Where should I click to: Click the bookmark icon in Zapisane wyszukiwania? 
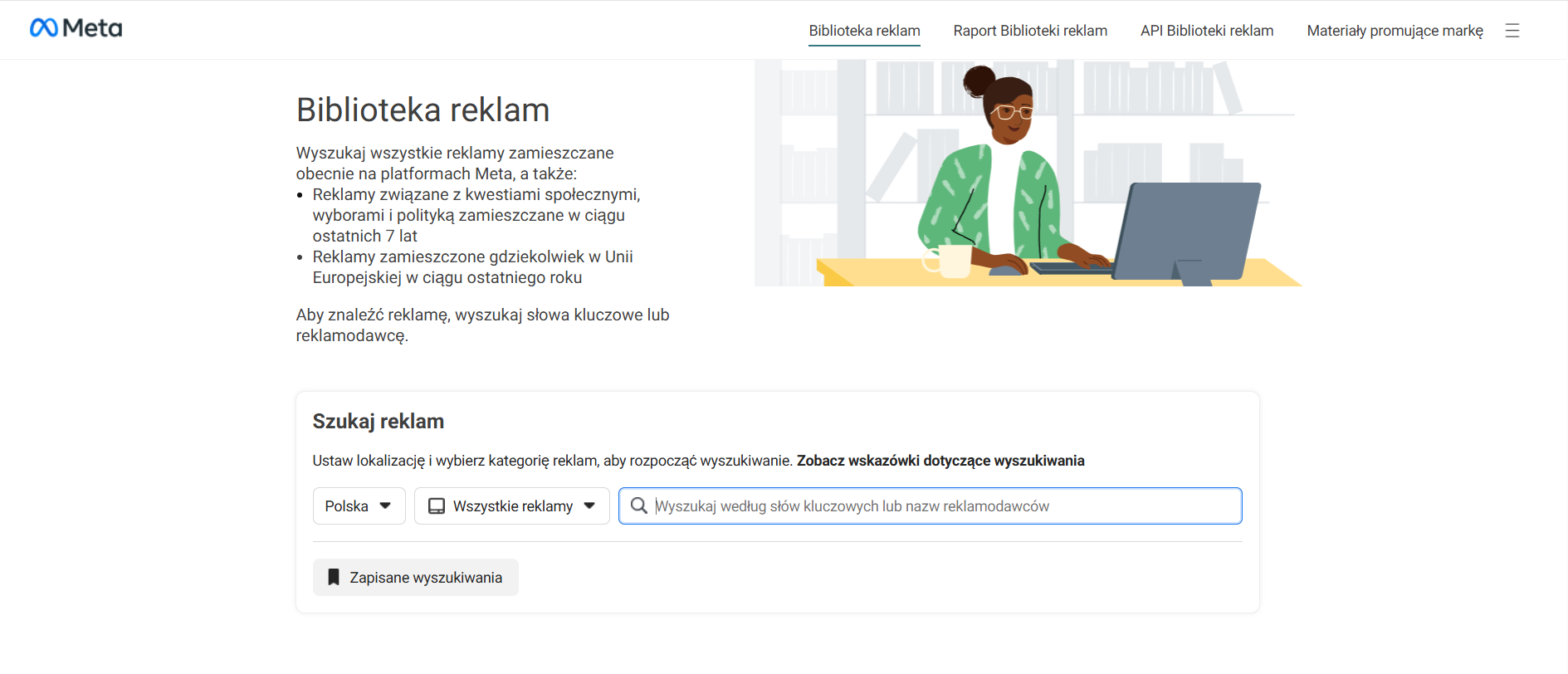click(x=334, y=577)
